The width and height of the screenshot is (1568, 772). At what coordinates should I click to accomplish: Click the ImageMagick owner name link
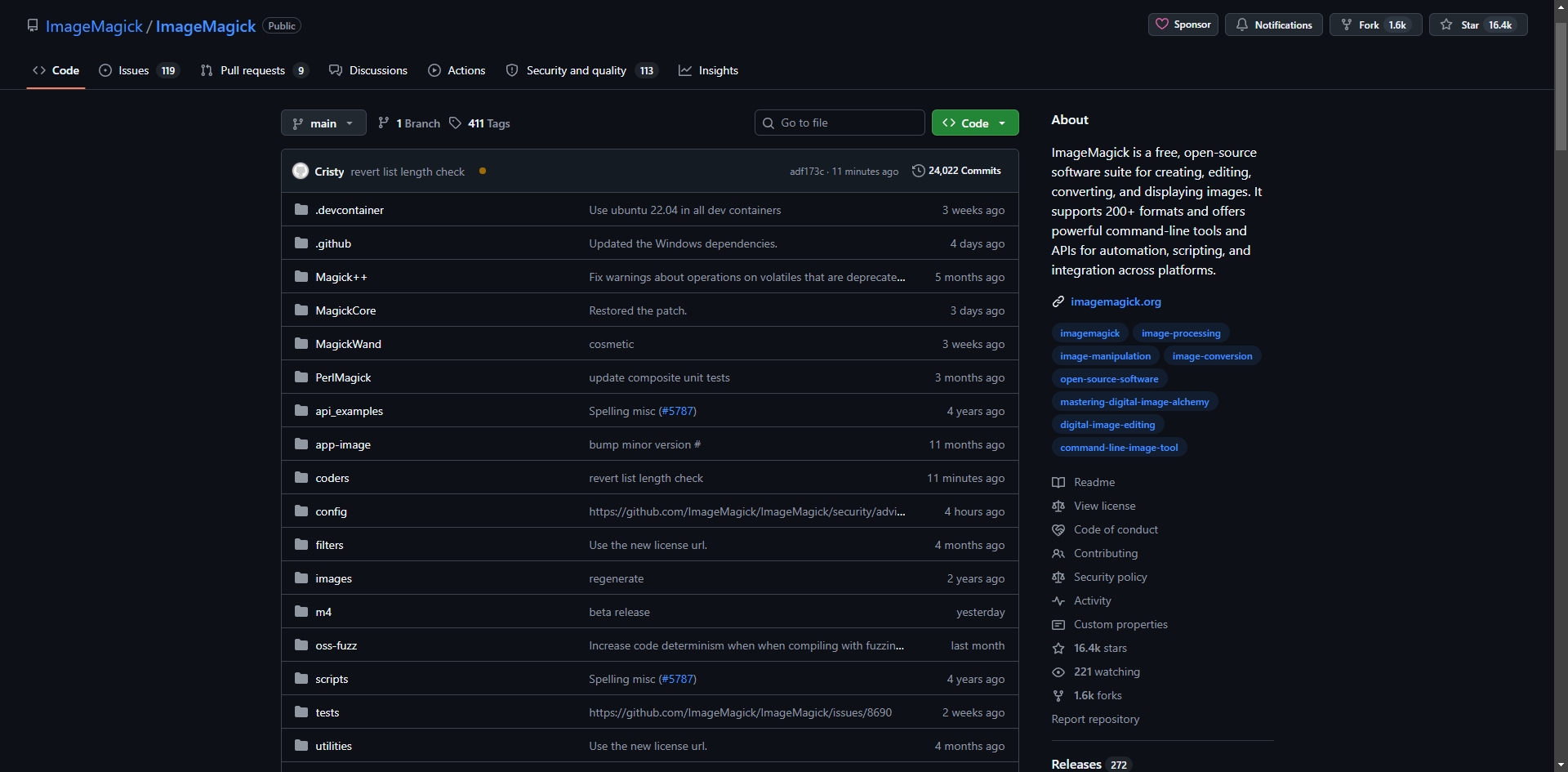click(x=94, y=26)
